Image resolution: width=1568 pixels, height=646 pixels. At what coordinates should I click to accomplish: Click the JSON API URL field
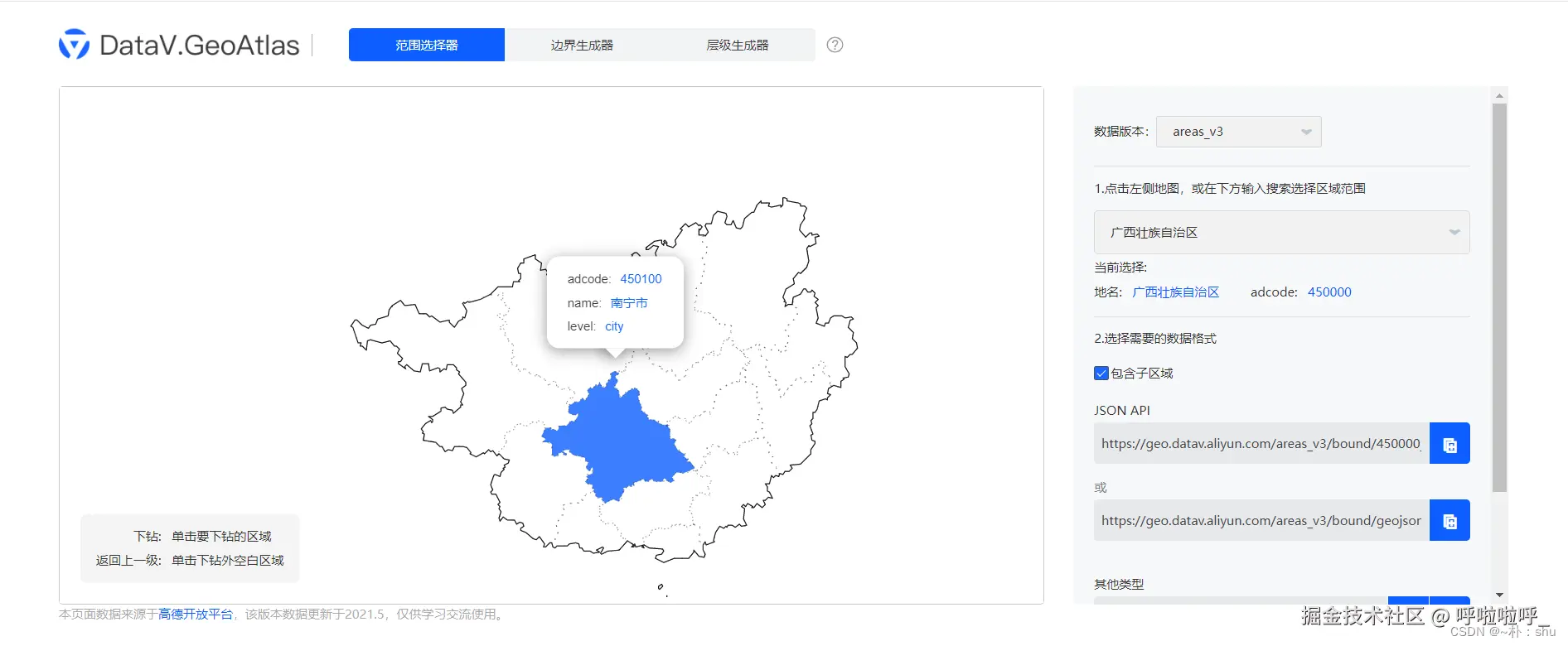[1261, 444]
